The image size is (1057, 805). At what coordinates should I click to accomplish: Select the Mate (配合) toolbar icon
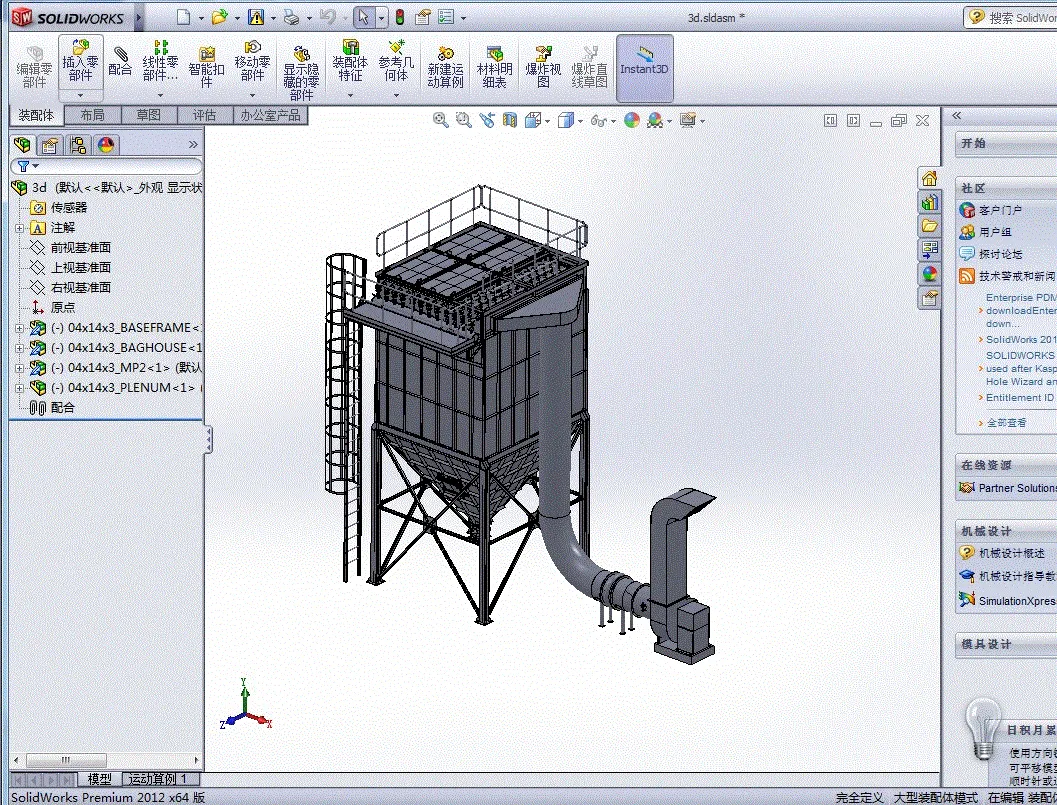120,61
